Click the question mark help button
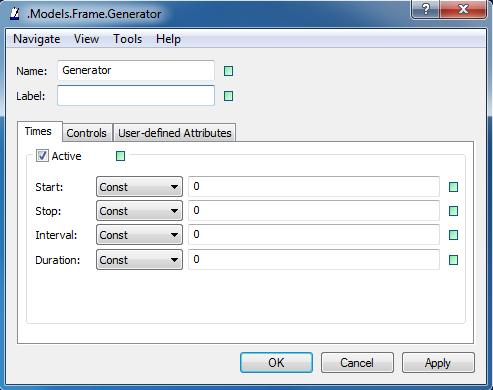 (x=426, y=9)
